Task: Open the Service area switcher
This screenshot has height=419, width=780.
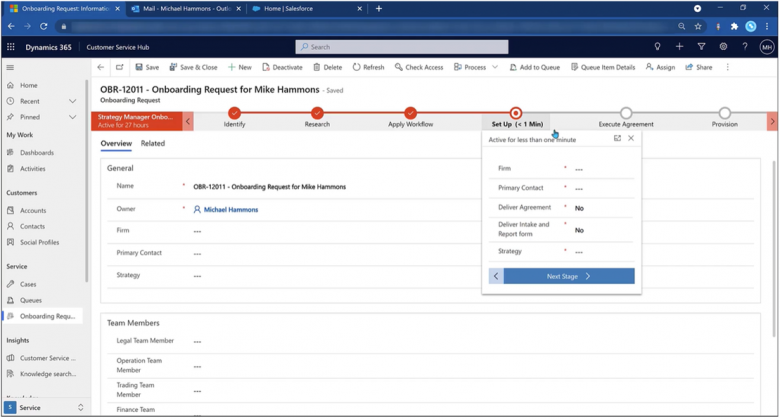Action: 45,408
